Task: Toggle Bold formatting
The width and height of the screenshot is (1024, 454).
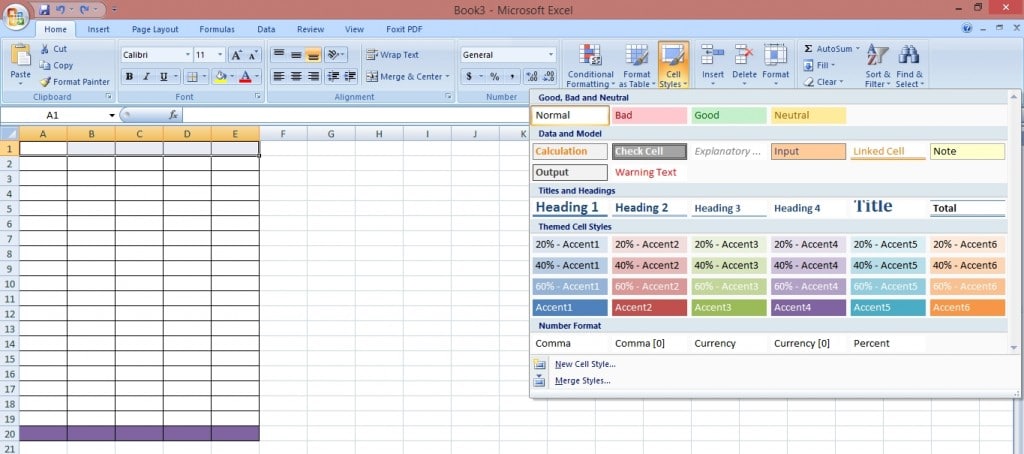Action: pos(129,76)
